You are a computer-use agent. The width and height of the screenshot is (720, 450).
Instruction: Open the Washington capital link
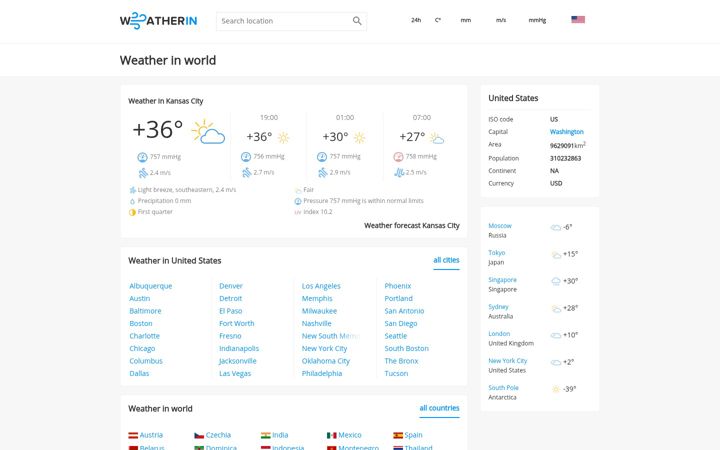click(x=567, y=132)
